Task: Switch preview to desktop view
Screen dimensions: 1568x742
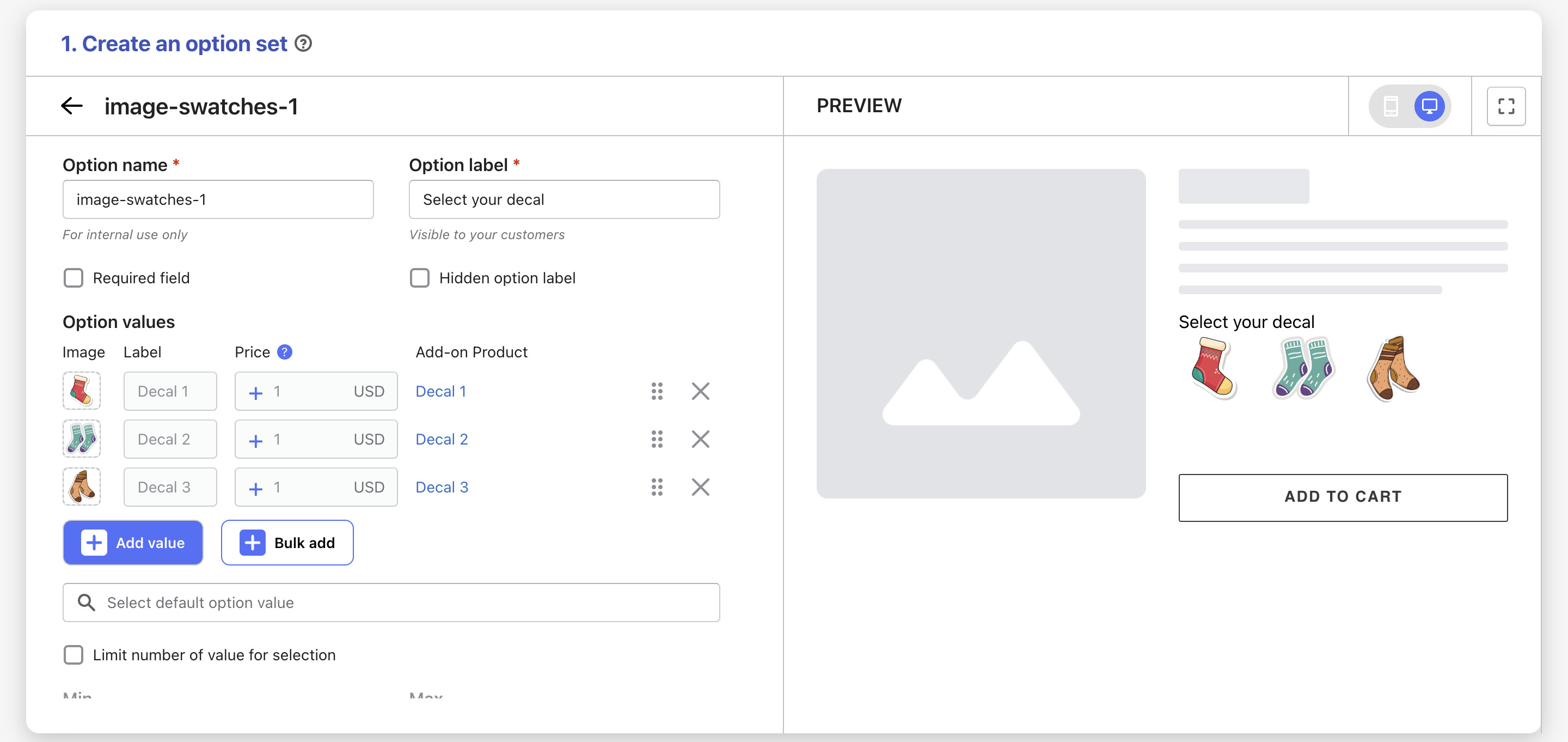Action: point(1429,106)
